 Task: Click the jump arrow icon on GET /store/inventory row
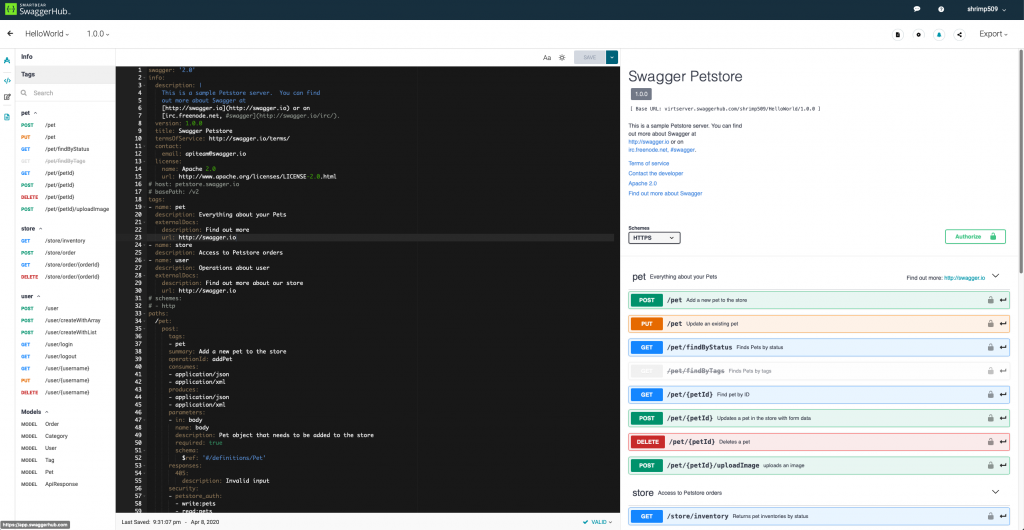[x=1003, y=516]
